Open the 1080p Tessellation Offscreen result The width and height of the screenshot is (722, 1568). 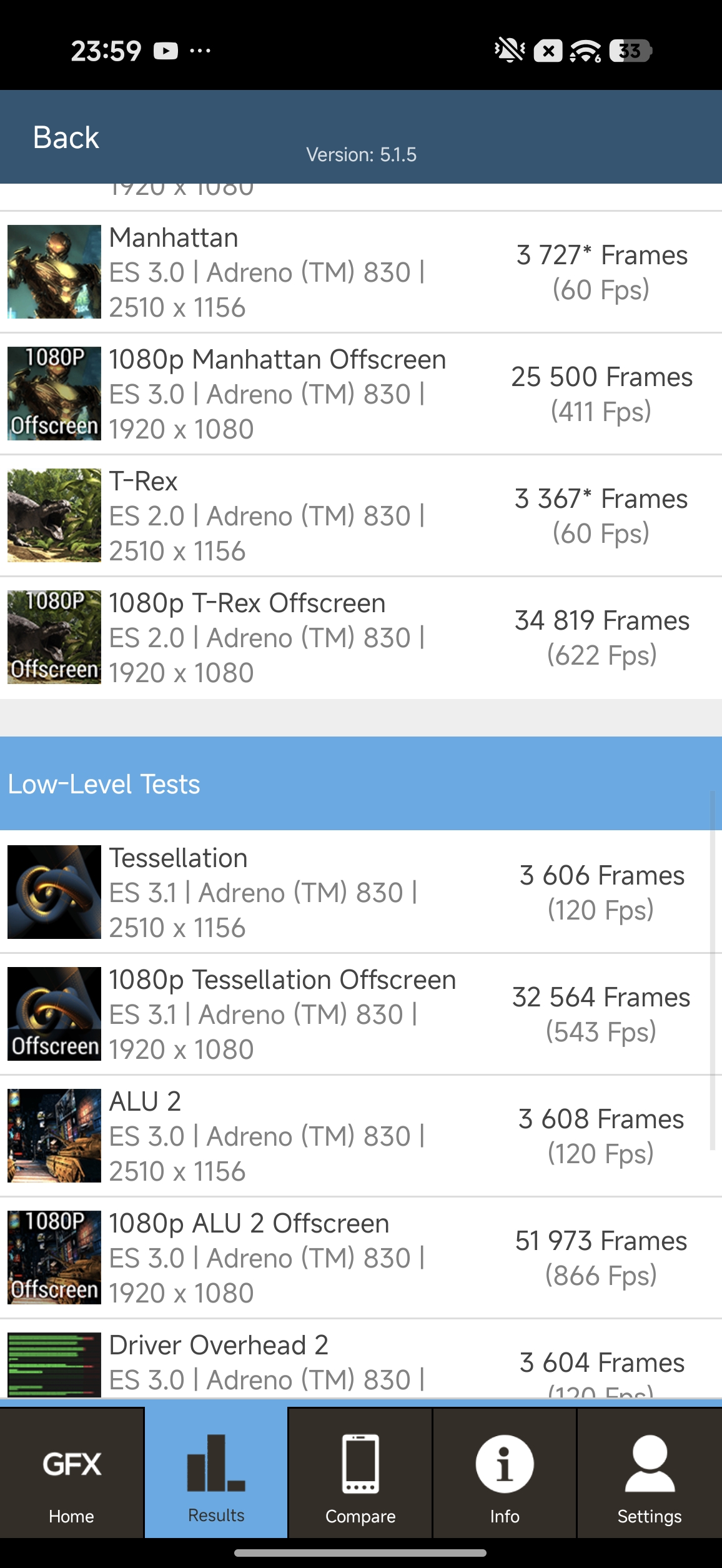[x=361, y=1014]
